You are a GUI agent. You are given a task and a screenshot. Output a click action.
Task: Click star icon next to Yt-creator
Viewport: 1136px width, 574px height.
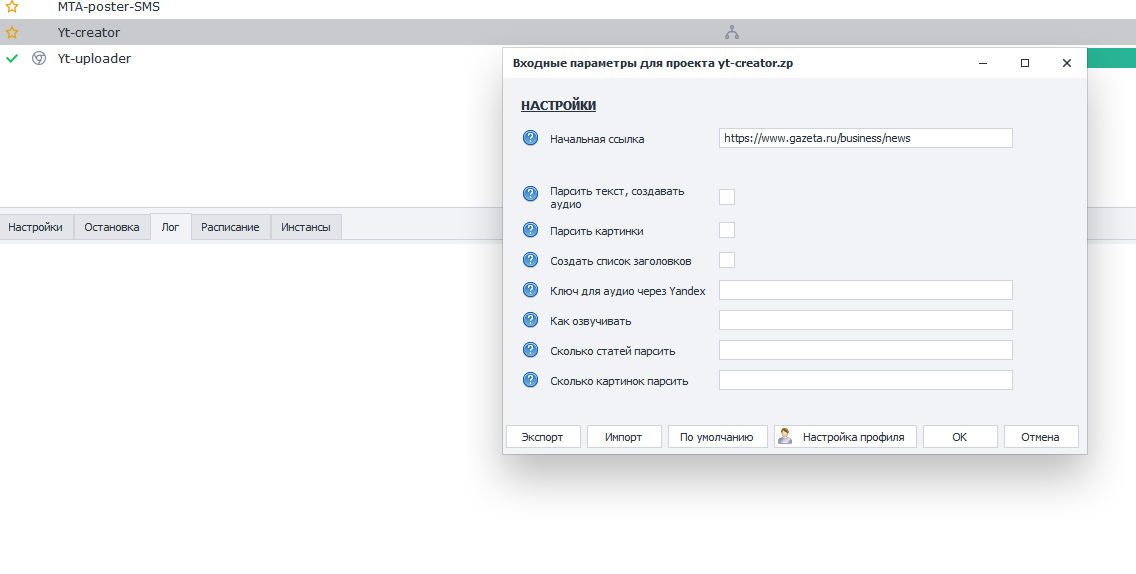12,32
